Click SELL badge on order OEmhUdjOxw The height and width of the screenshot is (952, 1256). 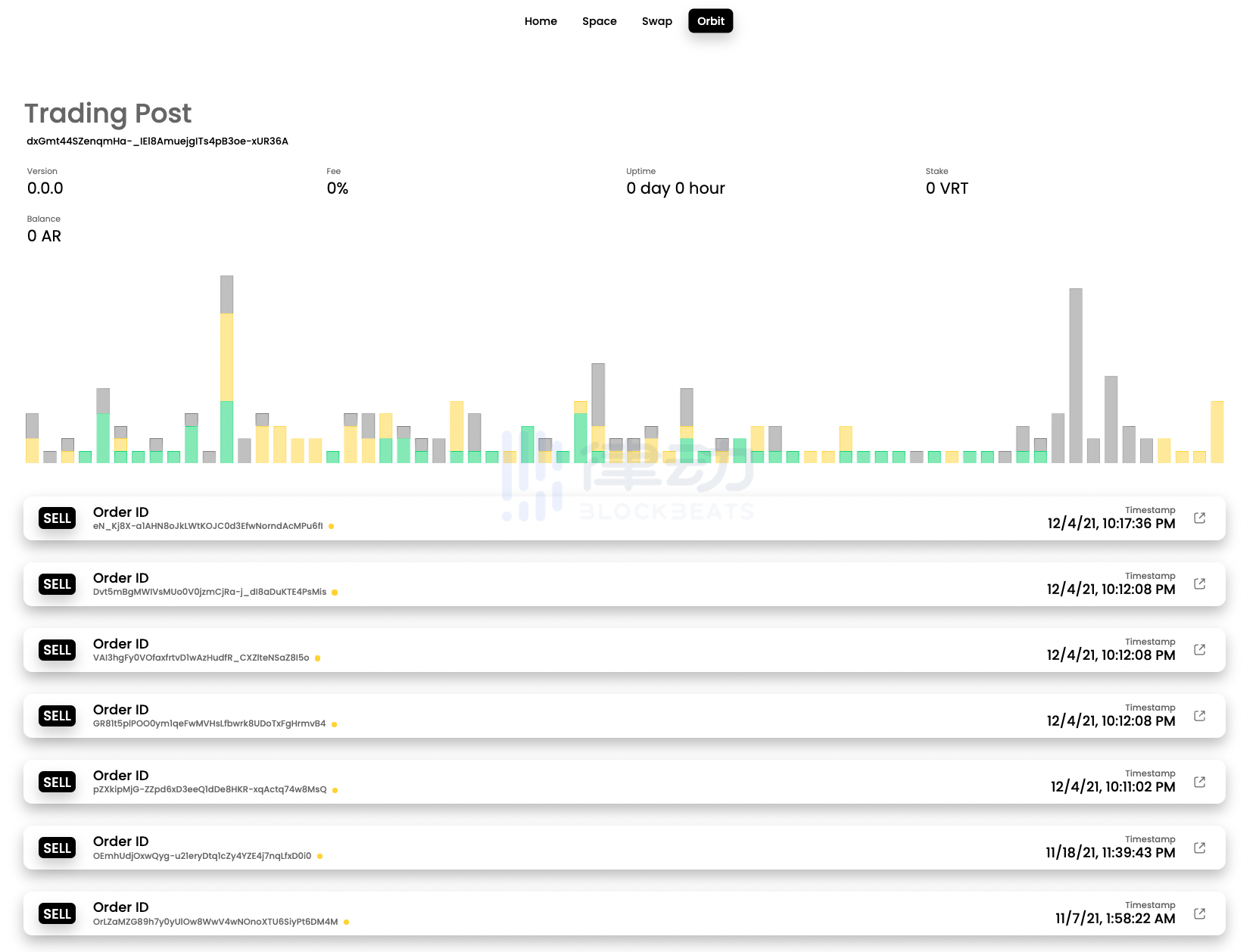(58, 848)
